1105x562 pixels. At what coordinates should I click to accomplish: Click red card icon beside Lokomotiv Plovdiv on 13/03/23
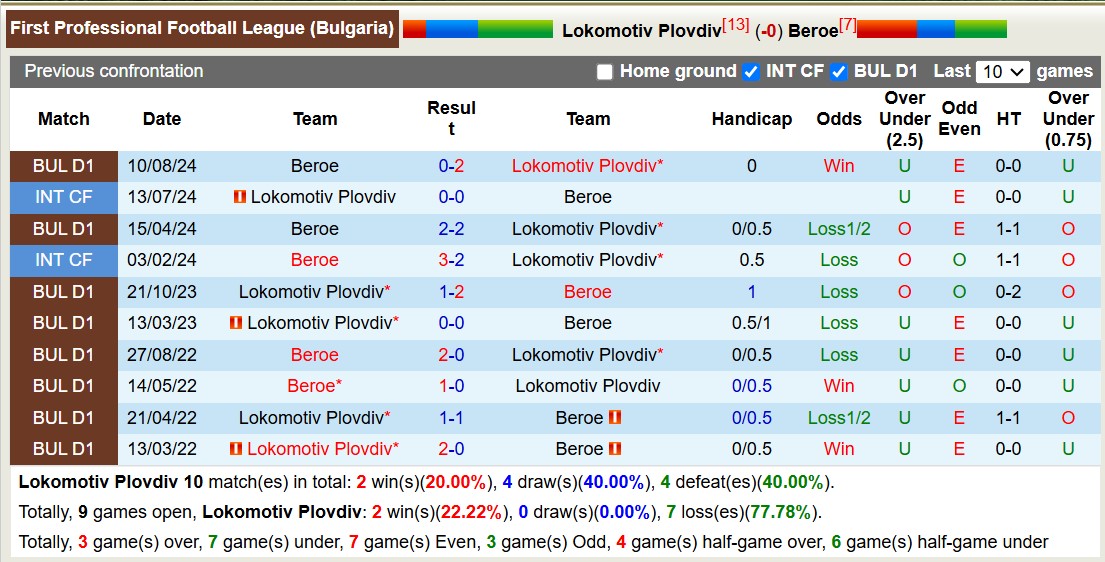pyautogui.click(x=236, y=323)
